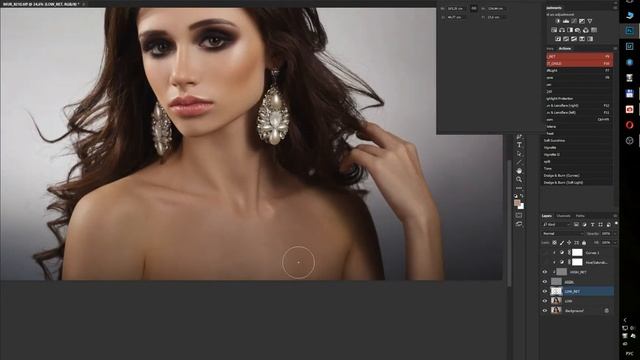Viewport: 640px width, 360px height.
Task: Add a Black & White adjustment layer
Action: point(570,30)
